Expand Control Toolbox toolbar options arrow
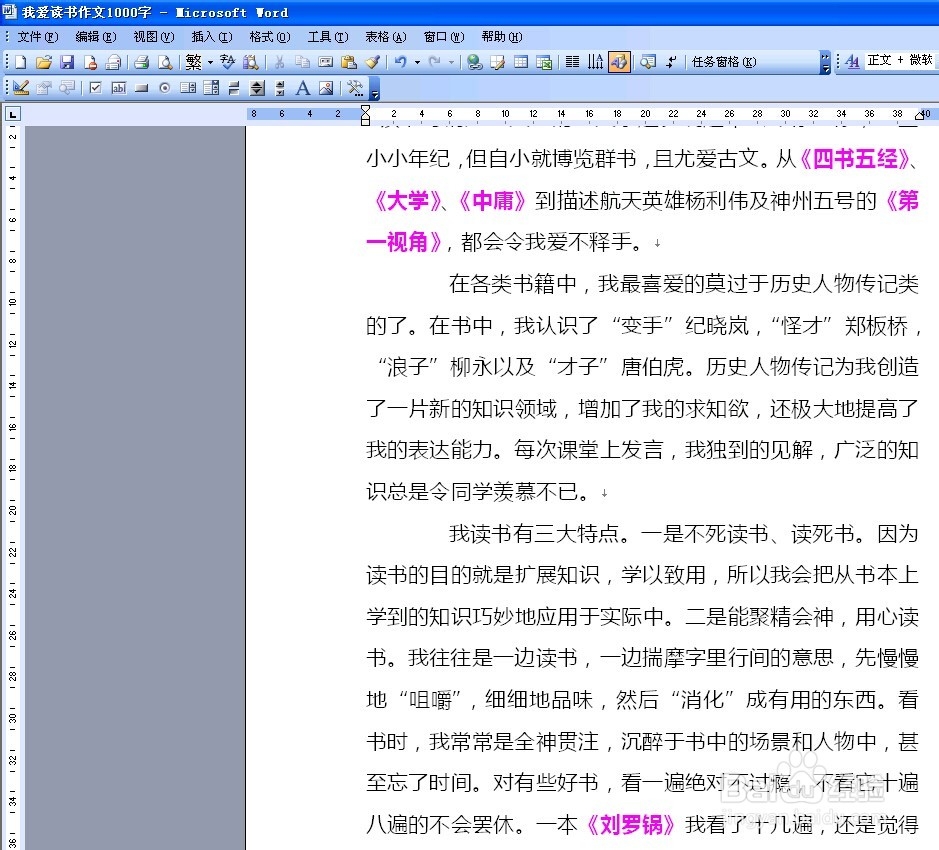The width and height of the screenshot is (939, 850). (x=375, y=88)
